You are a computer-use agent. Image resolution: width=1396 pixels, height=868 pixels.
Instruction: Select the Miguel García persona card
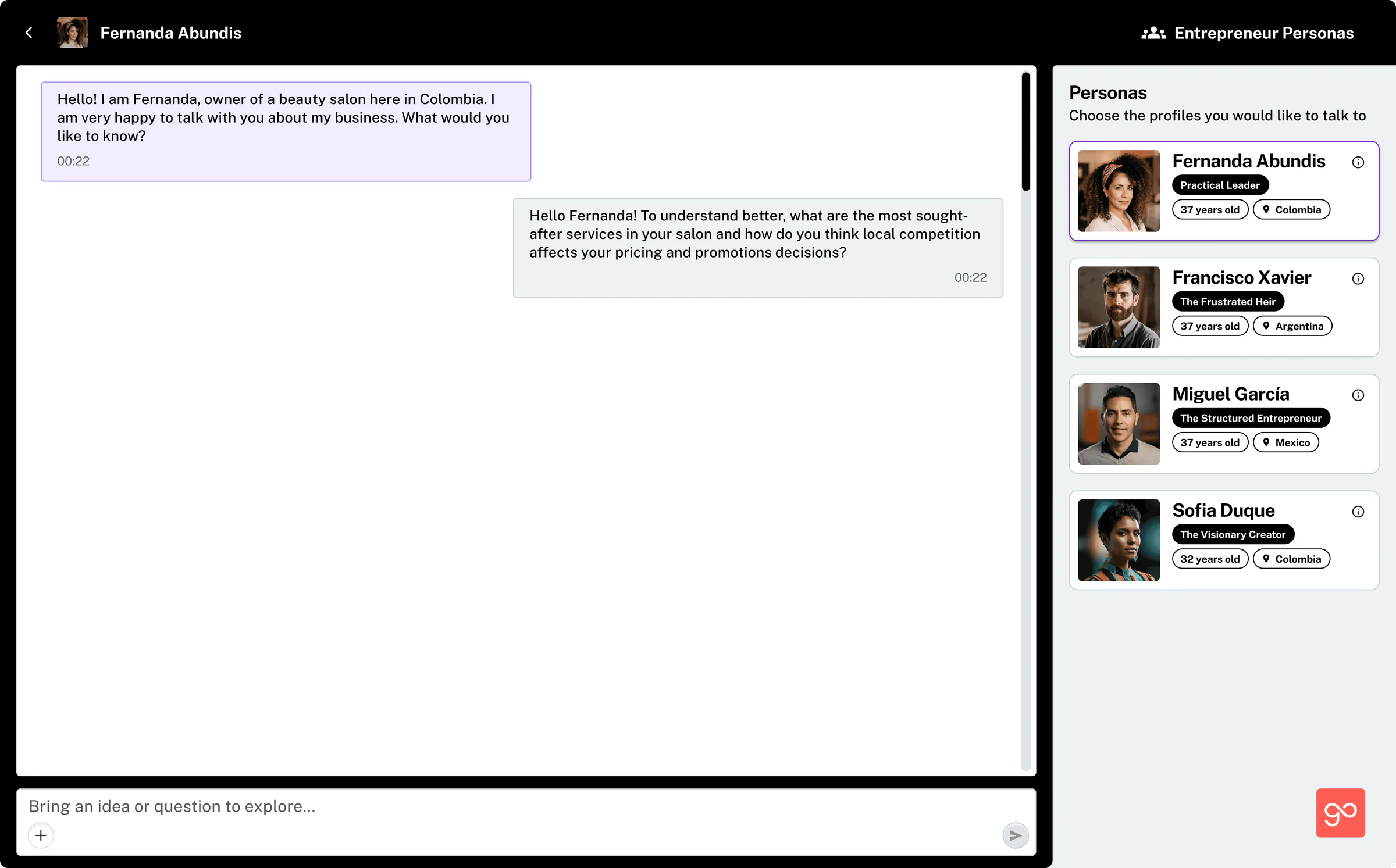pos(1224,424)
